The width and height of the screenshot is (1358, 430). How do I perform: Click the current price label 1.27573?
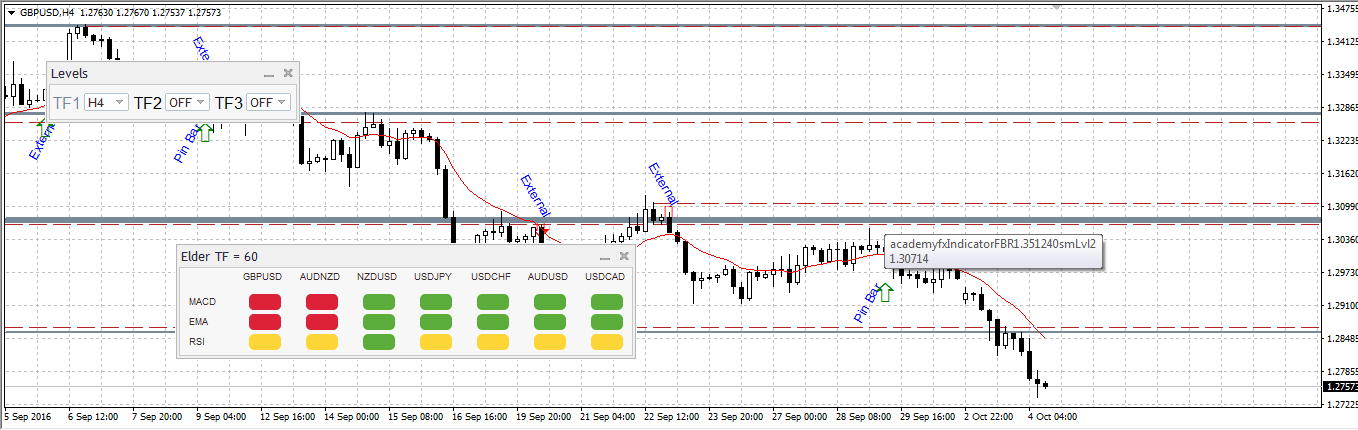click(1340, 386)
